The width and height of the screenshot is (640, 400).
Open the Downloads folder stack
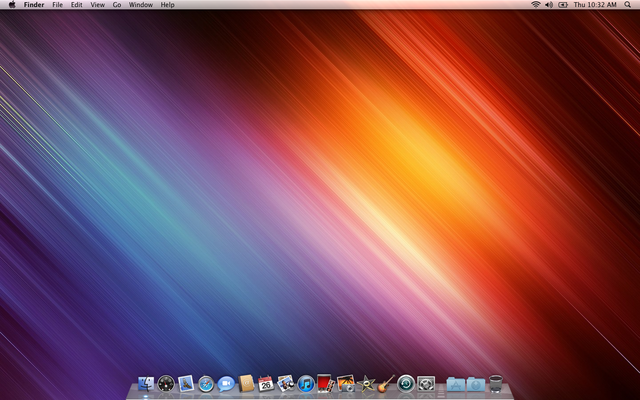476,384
